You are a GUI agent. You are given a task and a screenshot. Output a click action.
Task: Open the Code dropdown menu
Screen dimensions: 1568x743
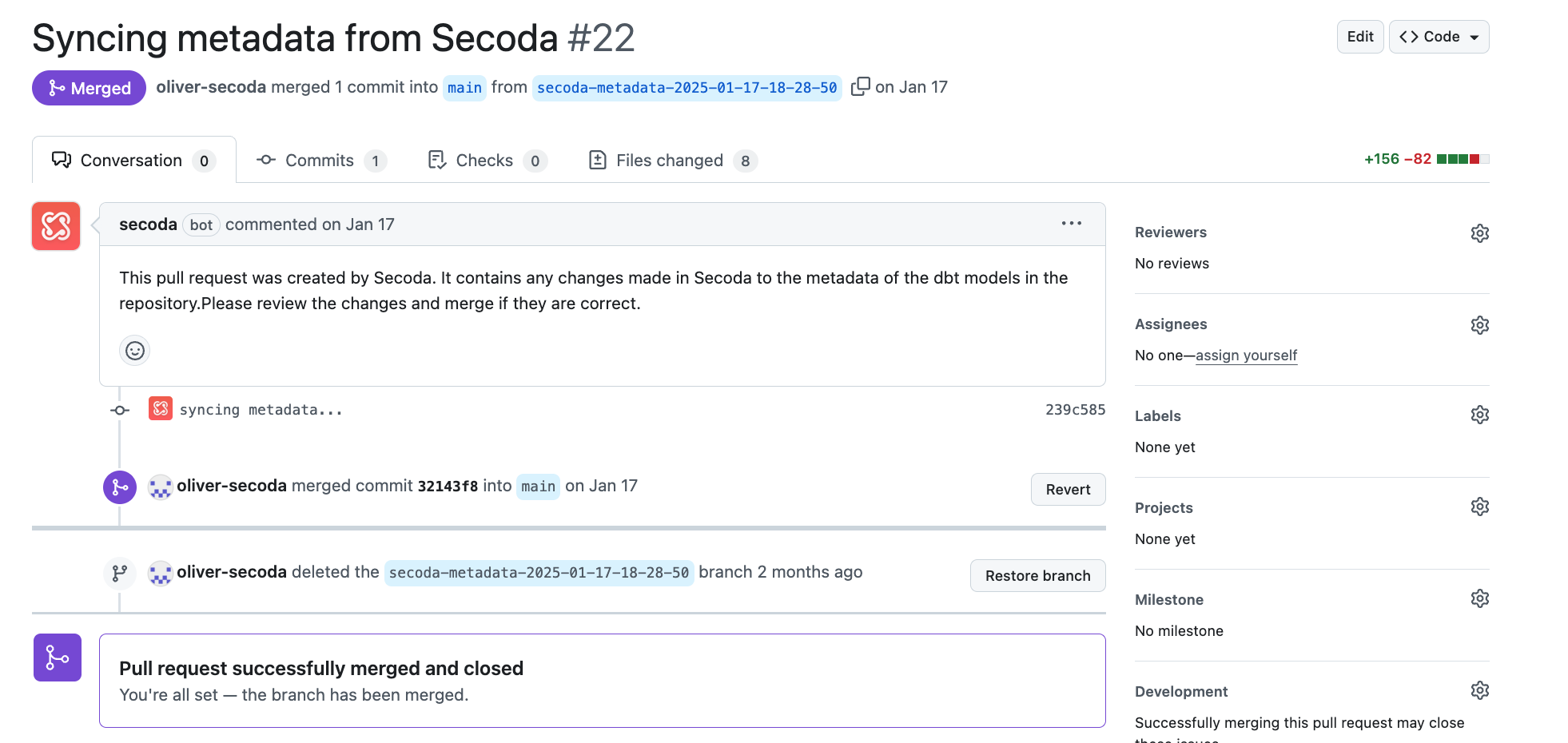point(1439,37)
